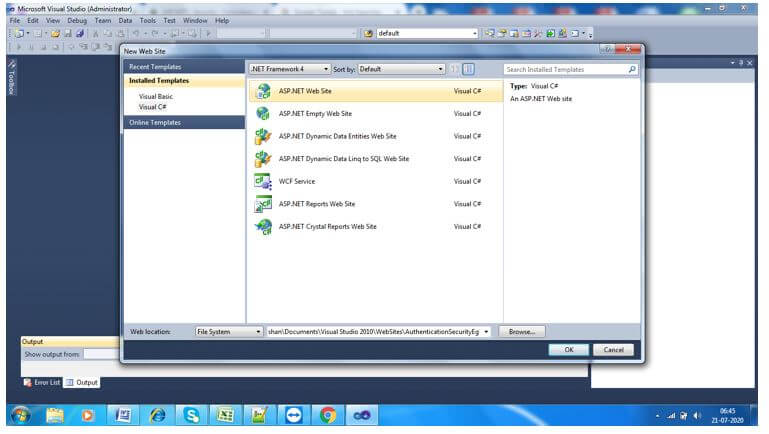Viewport: 769px width, 434px height.
Task: Open the green Start Page toolbar icon
Action: [550, 33]
